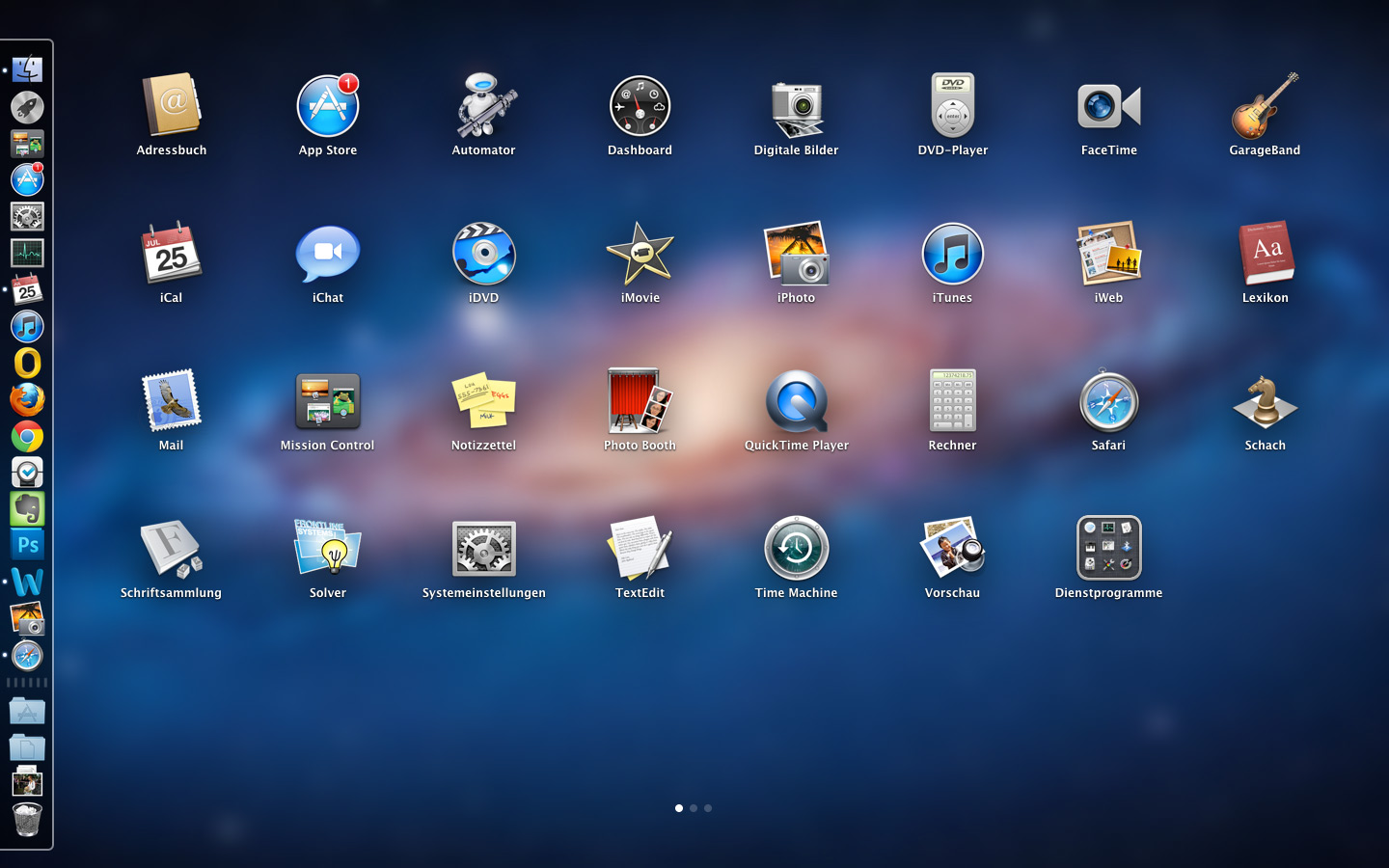Open the iDVD app
The image size is (1389, 868).
(484, 253)
